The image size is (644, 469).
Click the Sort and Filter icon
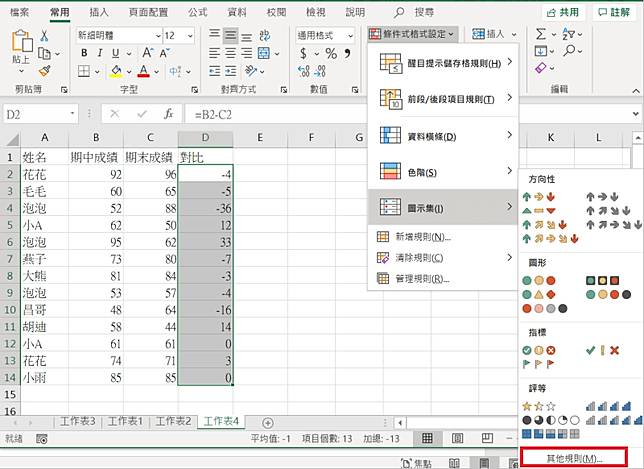[568, 34]
